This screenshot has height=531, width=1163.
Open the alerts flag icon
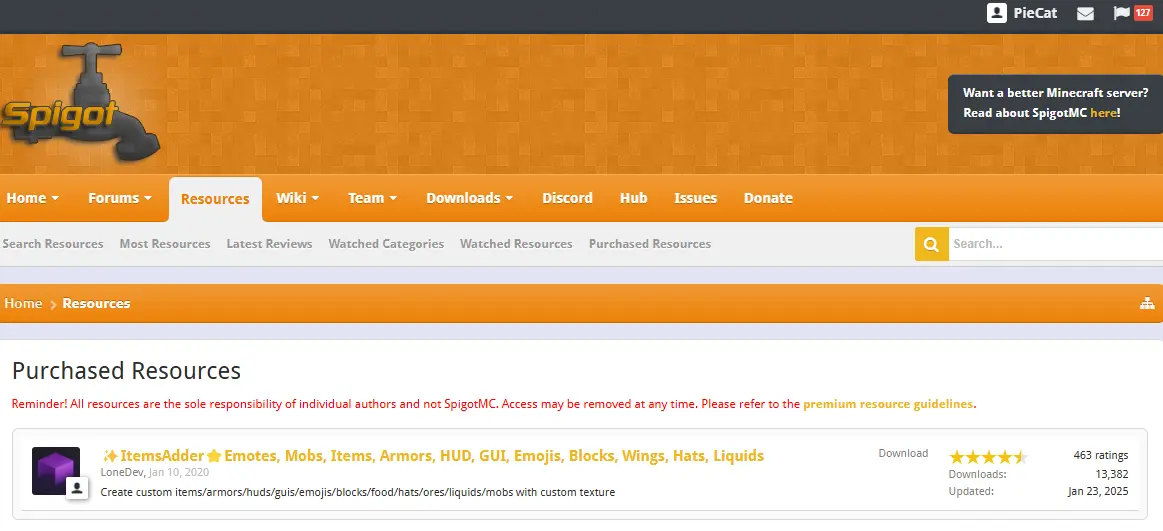point(1121,13)
